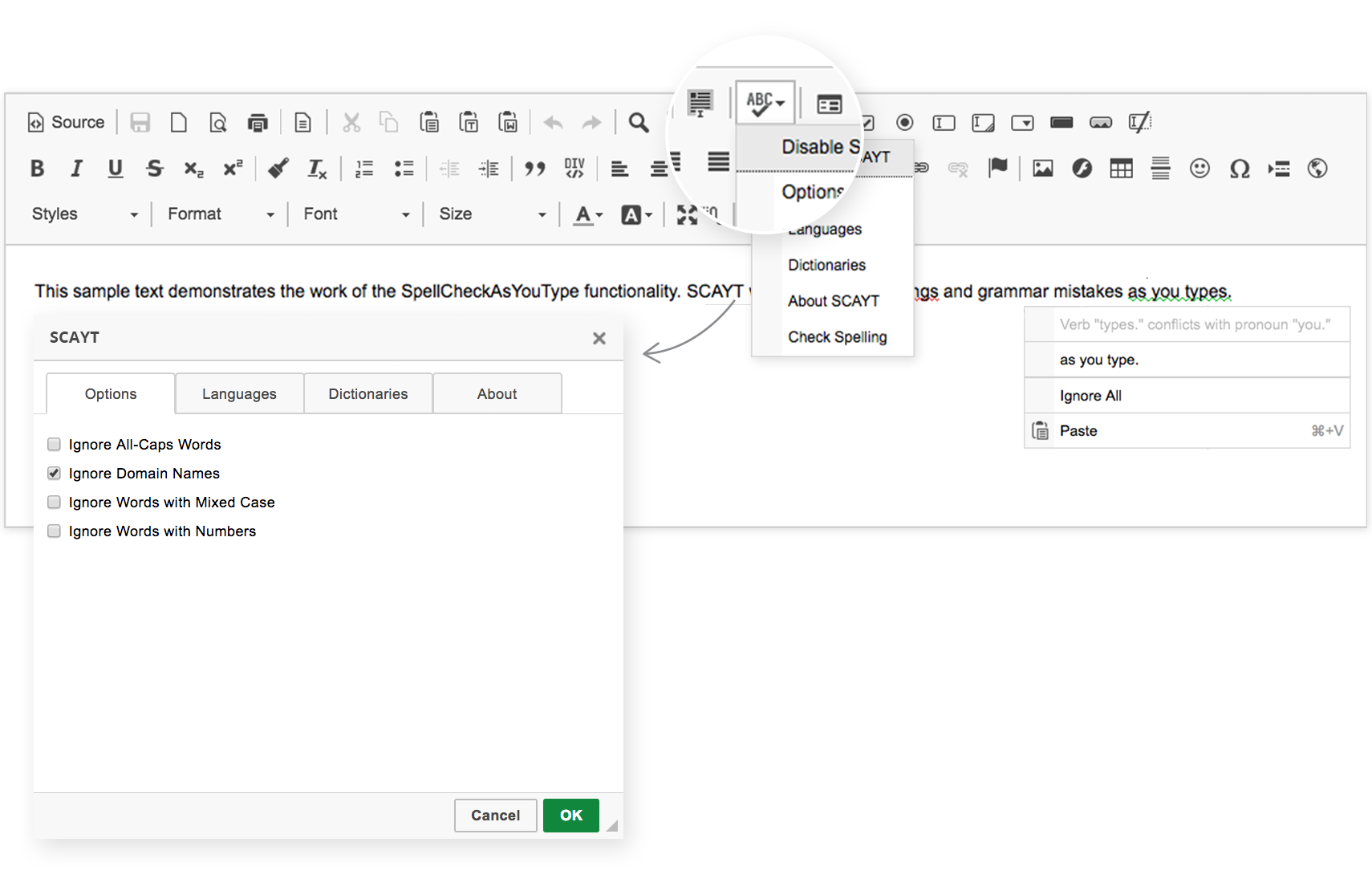Insert a numbered list

364,169
